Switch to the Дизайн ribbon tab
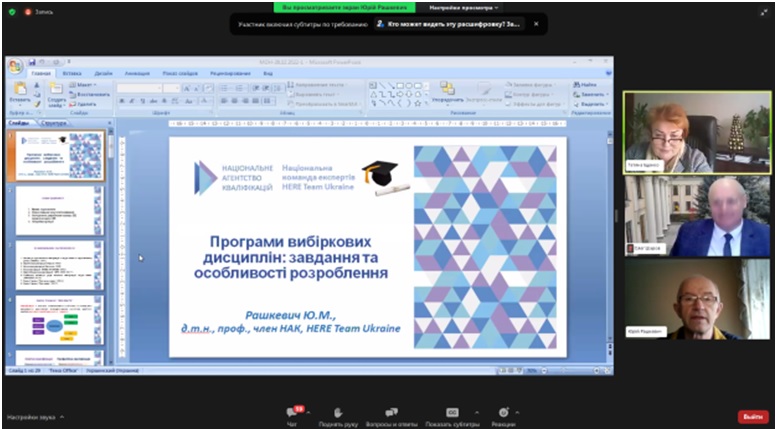The width and height of the screenshot is (780, 429). pyautogui.click(x=103, y=73)
